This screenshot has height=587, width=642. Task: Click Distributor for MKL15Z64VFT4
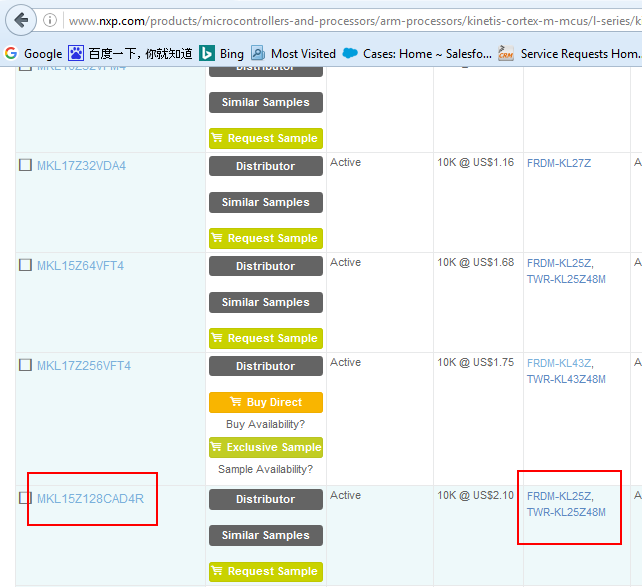tap(266, 266)
